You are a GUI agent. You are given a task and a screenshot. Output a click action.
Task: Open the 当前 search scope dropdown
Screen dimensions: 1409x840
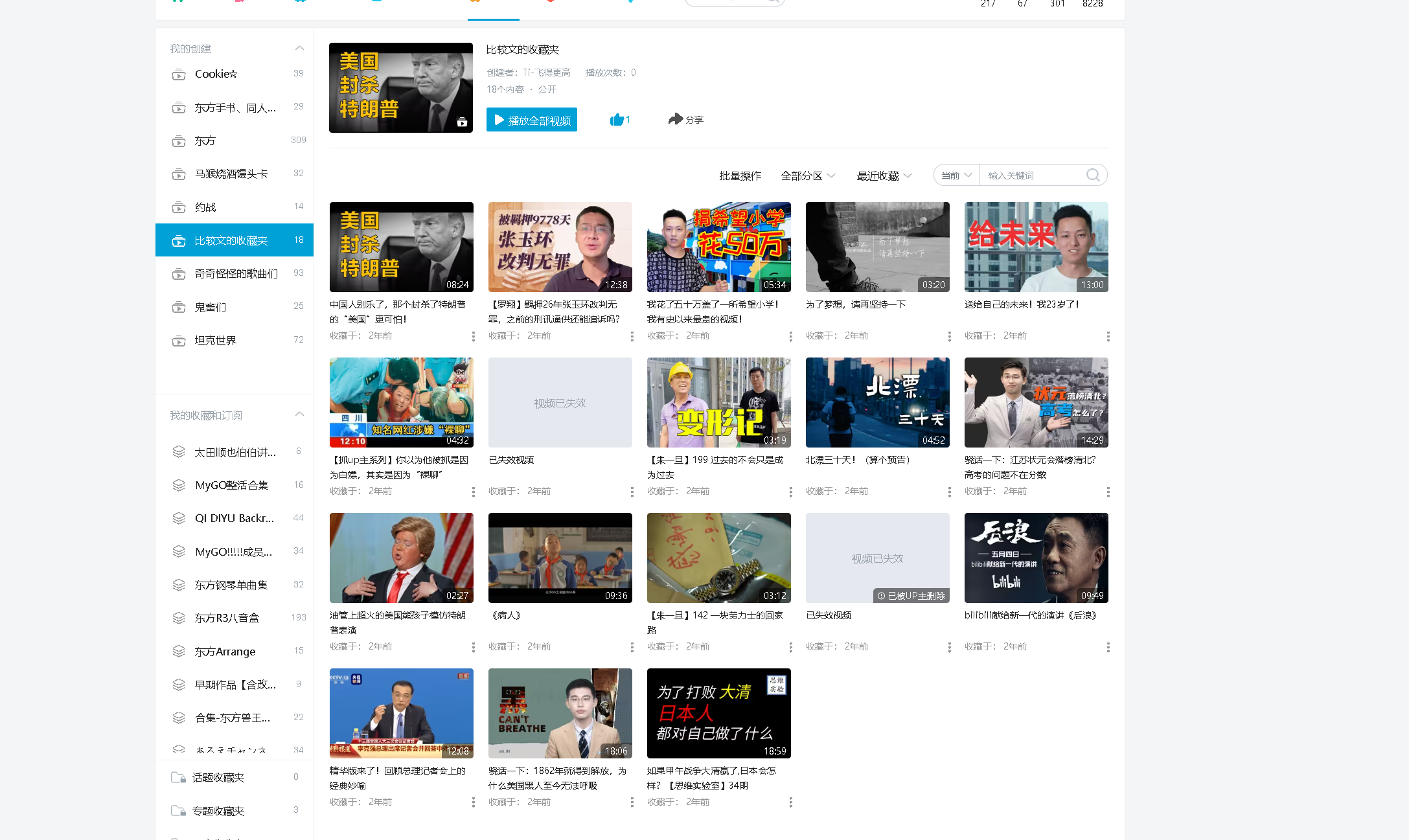click(957, 175)
